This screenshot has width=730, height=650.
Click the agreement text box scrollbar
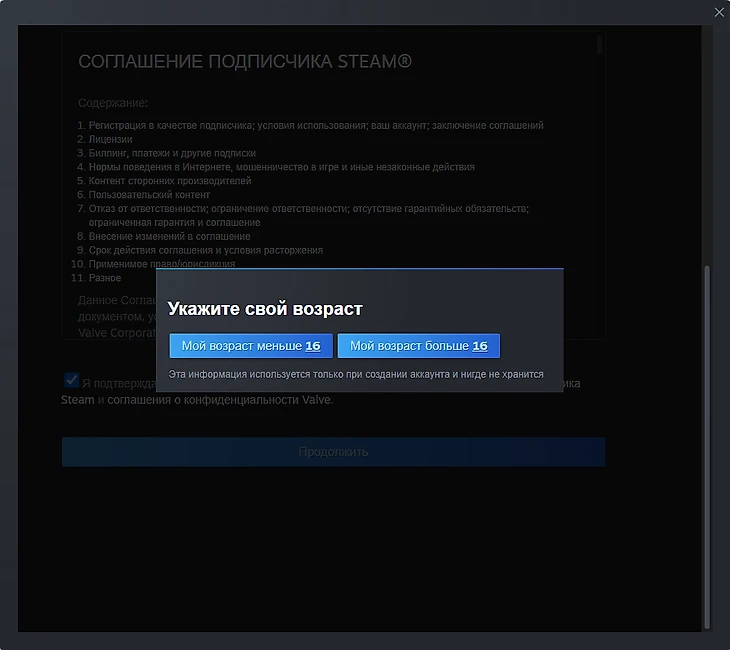tap(600, 44)
